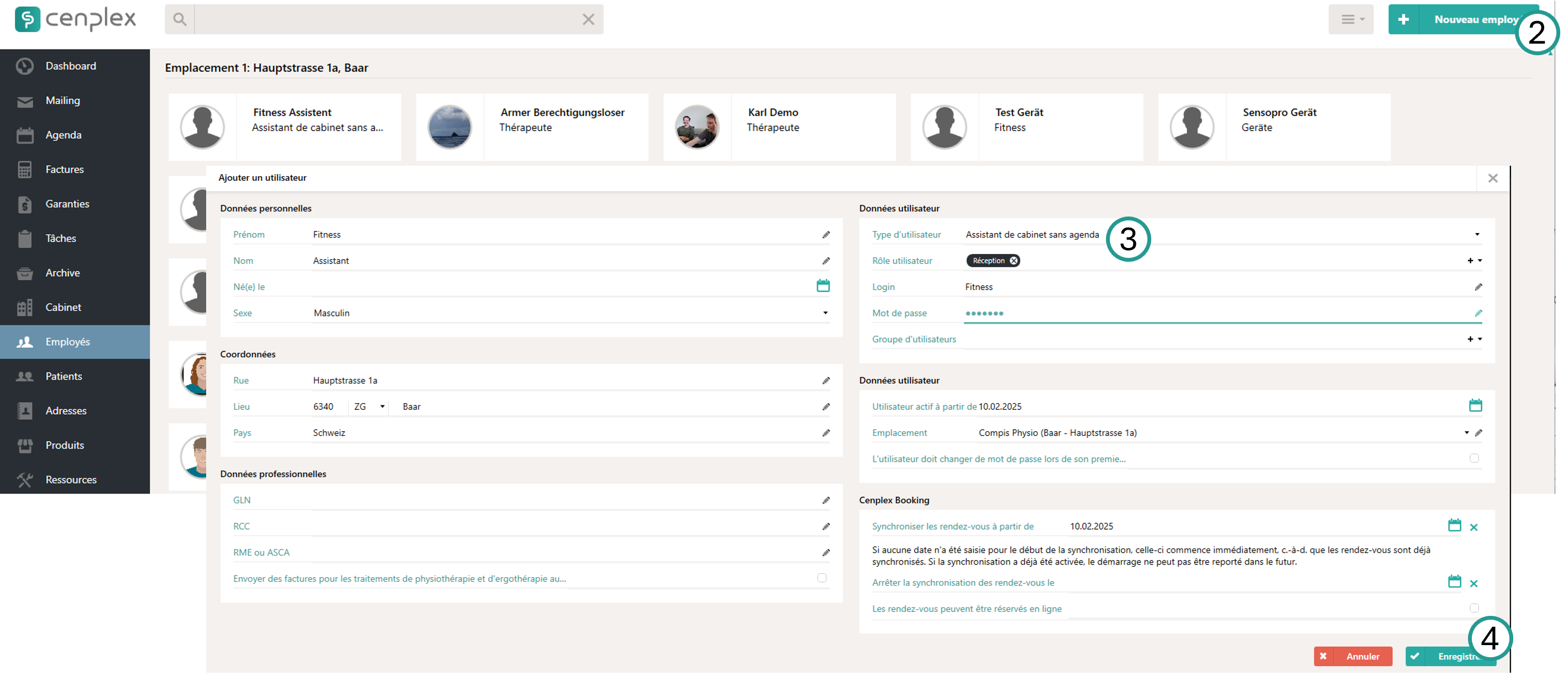Enable password change on first login checkbox
Image resolution: width=1568 pixels, height=681 pixels.
click(1475, 458)
